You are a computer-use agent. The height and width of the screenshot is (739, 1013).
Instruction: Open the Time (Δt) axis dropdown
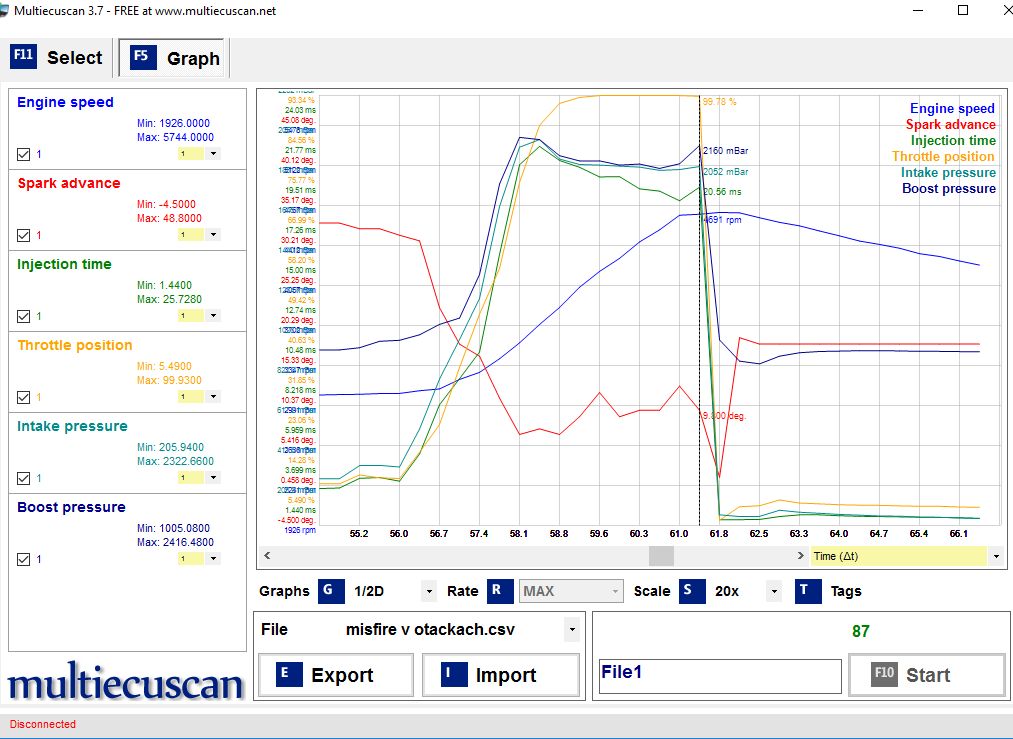(x=995, y=556)
